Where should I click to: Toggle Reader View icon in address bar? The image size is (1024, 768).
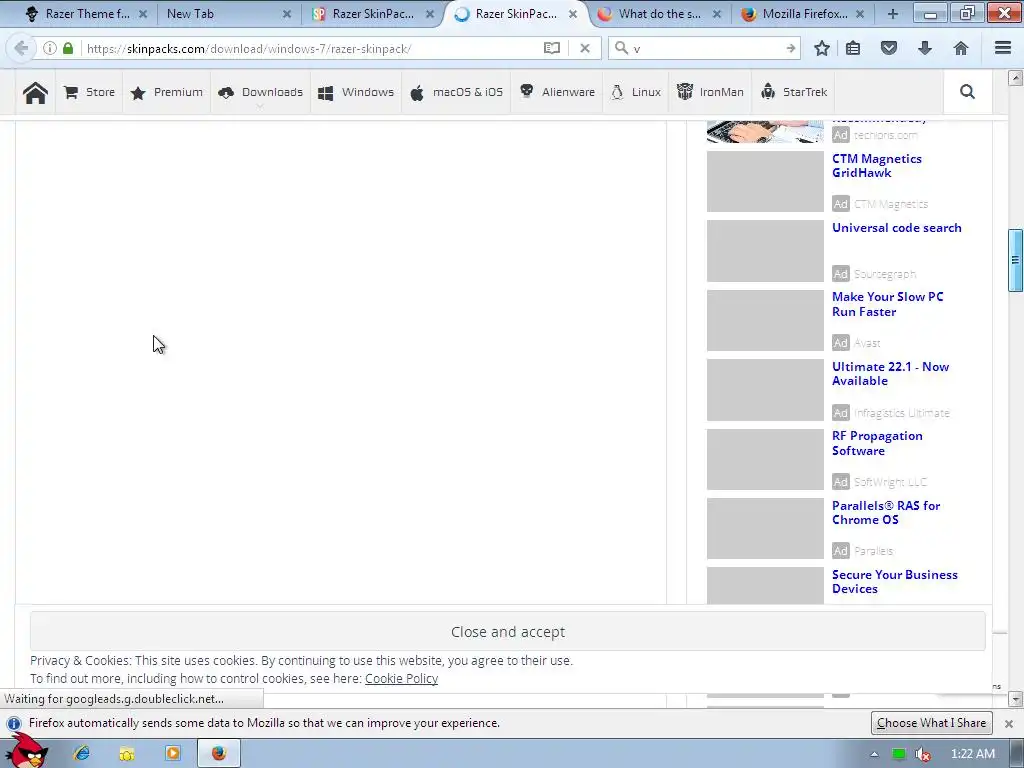tap(552, 48)
